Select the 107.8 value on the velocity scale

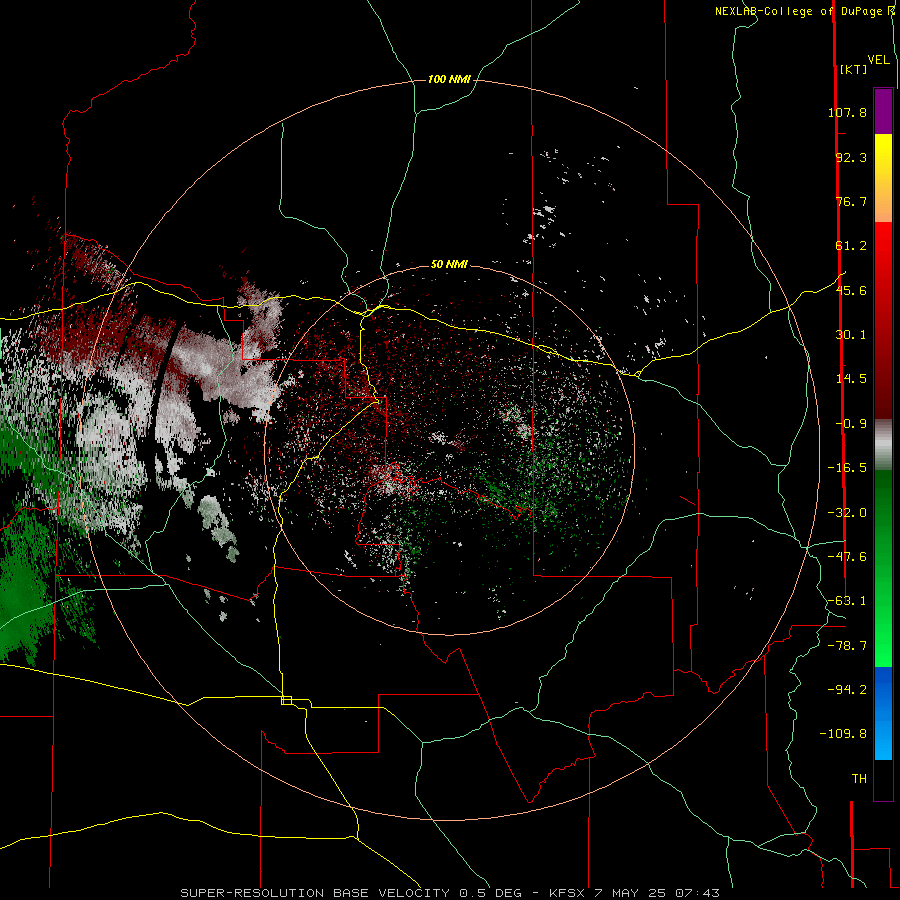coord(847,112)
